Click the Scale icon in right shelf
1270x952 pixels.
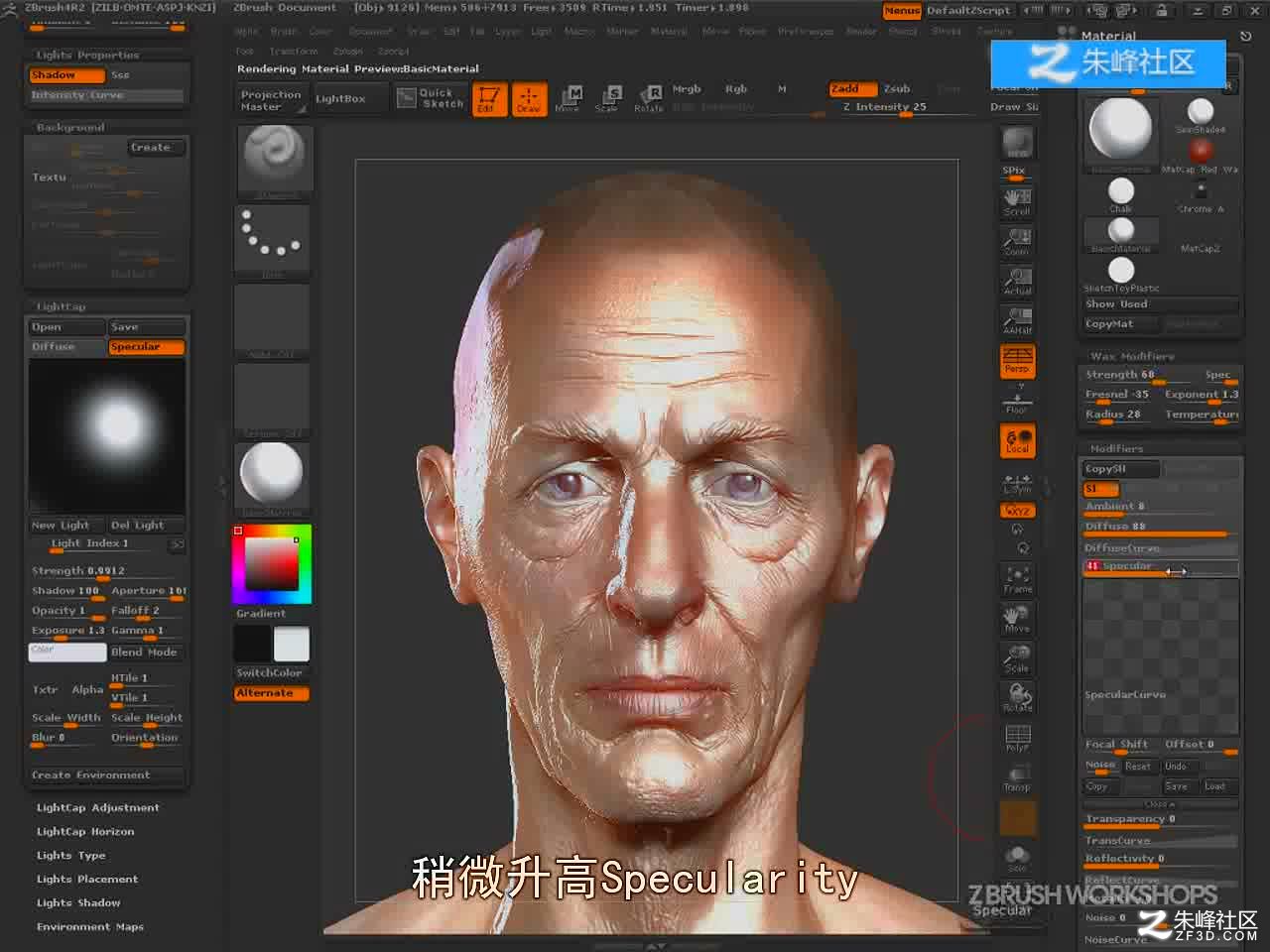click(1017, 658)
